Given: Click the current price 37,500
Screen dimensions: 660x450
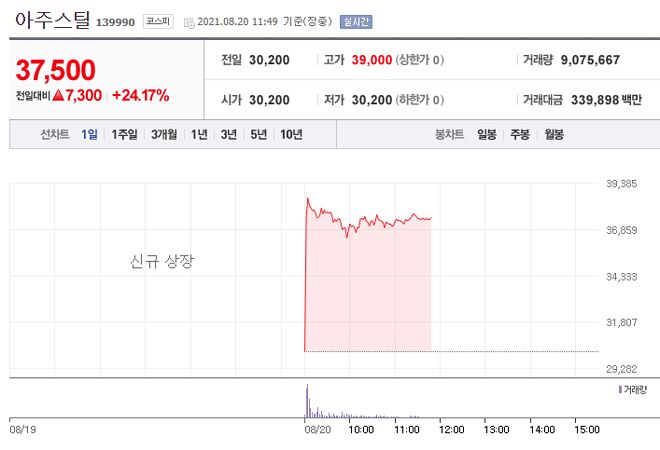Looking at the screenshot, I should 56,69.
